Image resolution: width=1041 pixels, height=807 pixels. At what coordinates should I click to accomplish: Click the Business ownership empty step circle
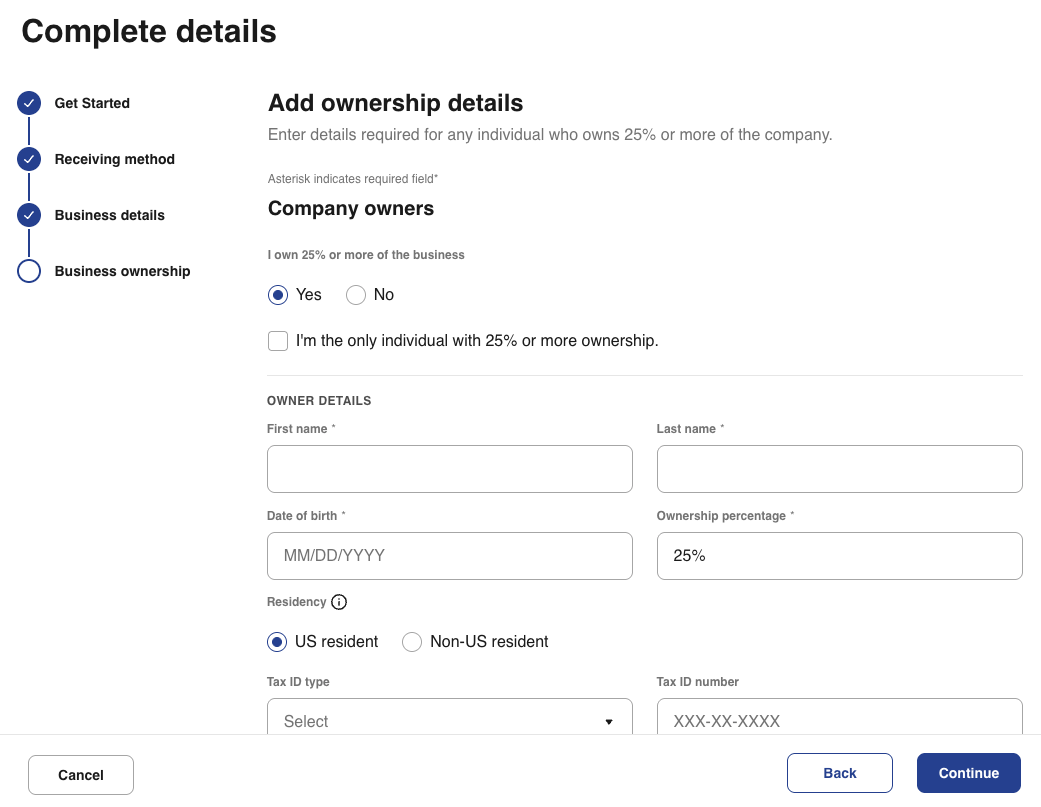click(x=29, y=271)
